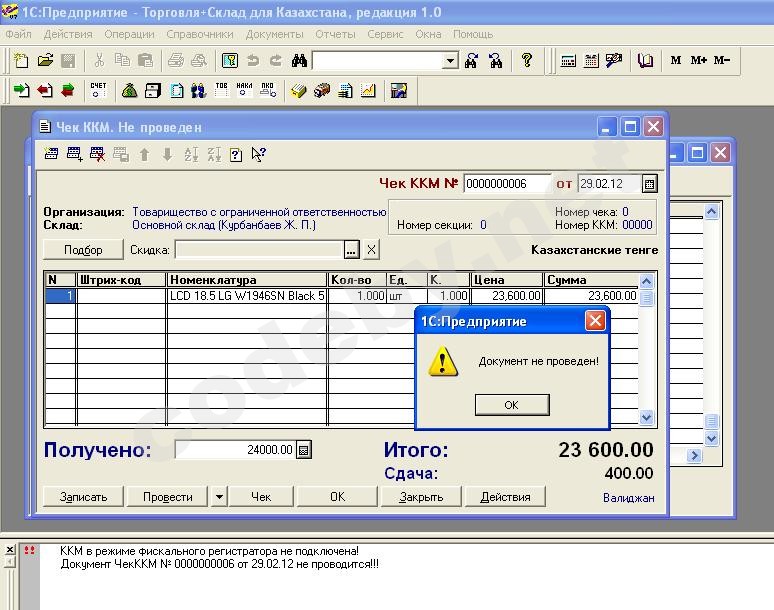Viewport: 774px width, 610px height.
Task: Select the LCD 18.5 LG W1946SN Black cell
Action: [x=247, y=296]
